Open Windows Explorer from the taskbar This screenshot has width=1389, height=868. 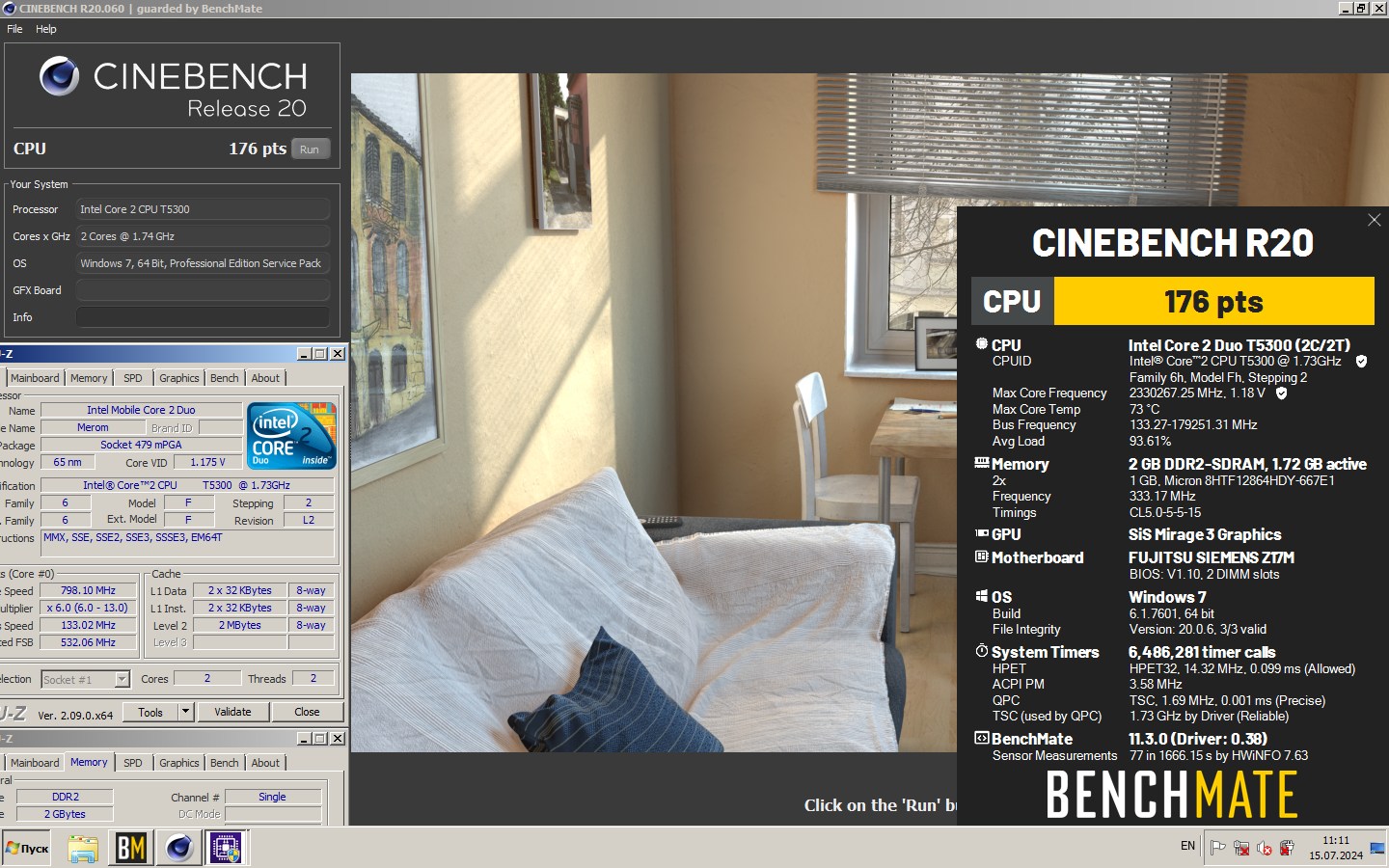coord(83,849)
